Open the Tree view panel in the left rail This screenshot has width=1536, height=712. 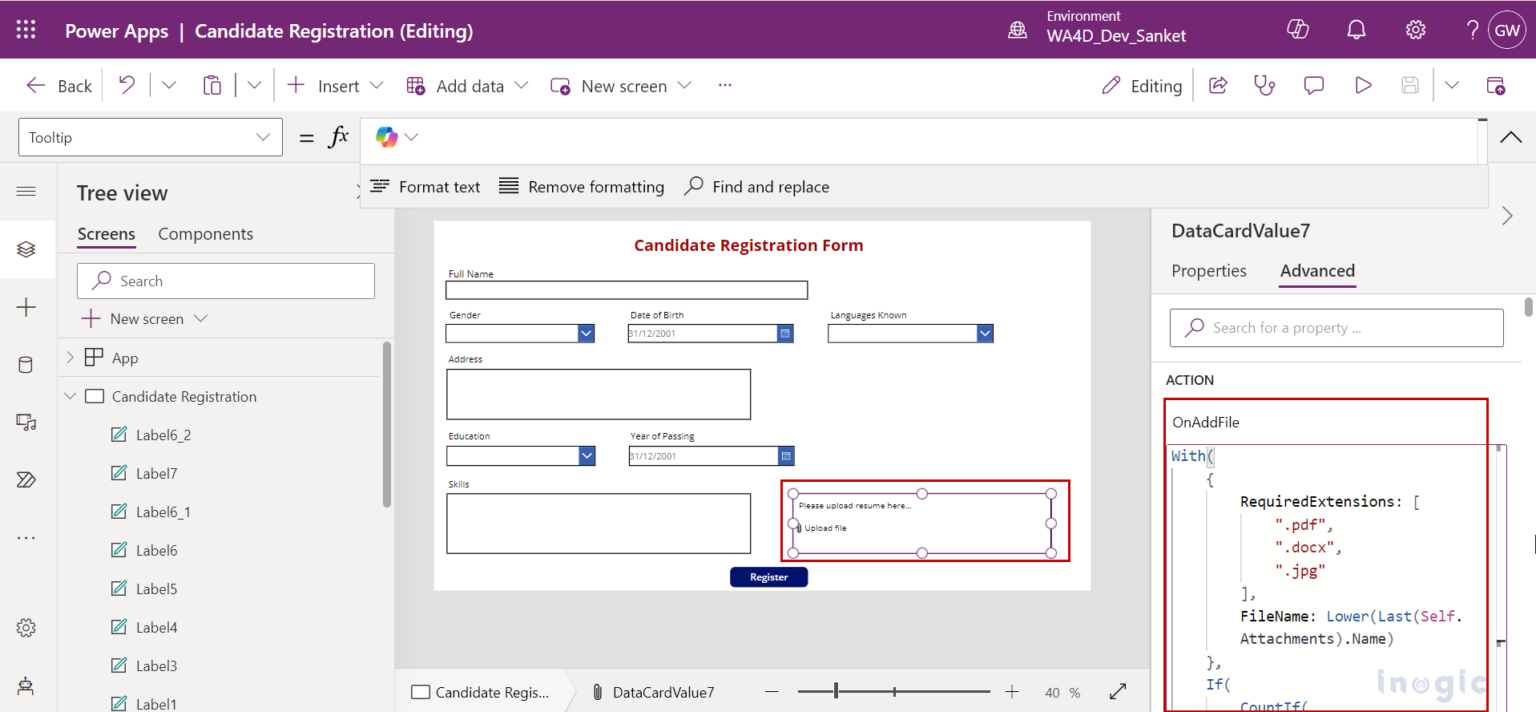coord(27,249)
